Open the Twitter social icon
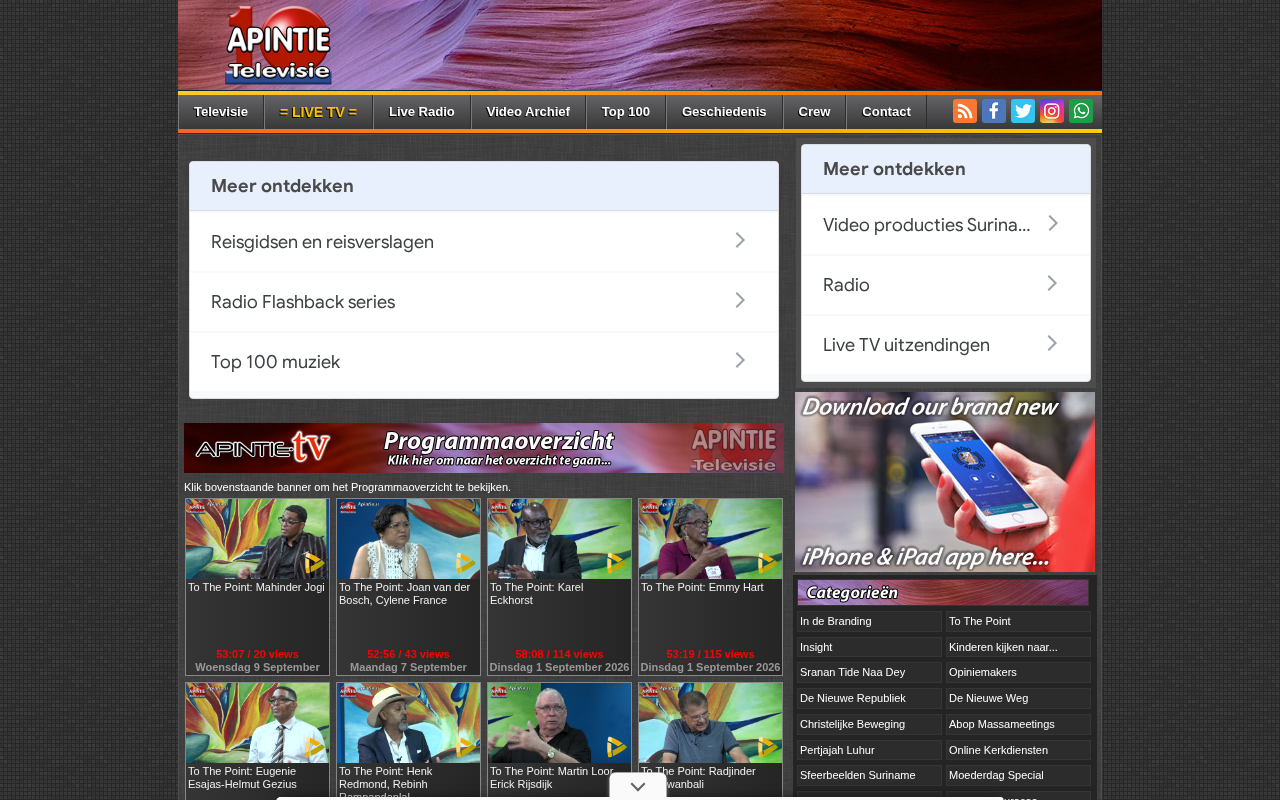 1023,111
